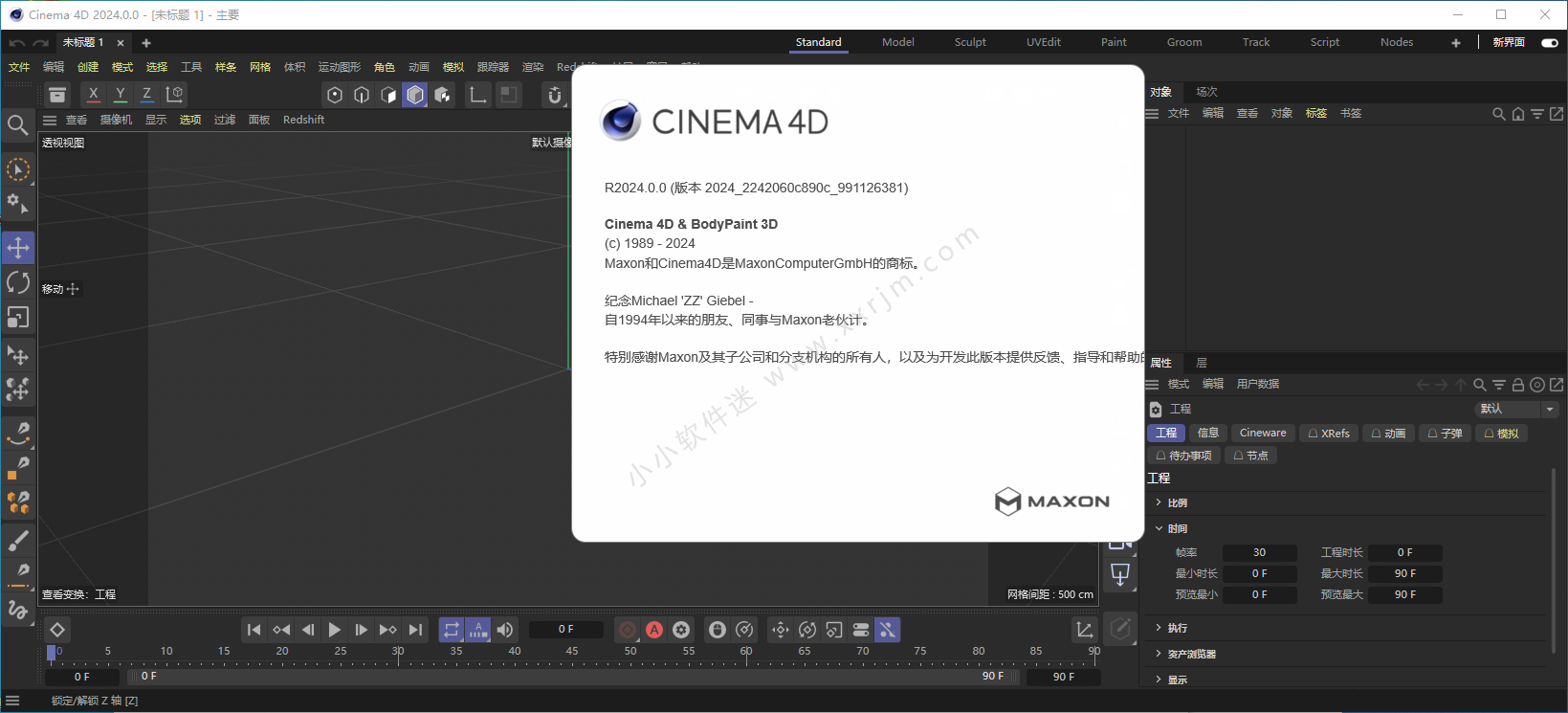Viewport: 1568px width, 713px height.
Task: Click the Cineware attribute tab button
Action: pyautogui.click(x=1262, y=434)
